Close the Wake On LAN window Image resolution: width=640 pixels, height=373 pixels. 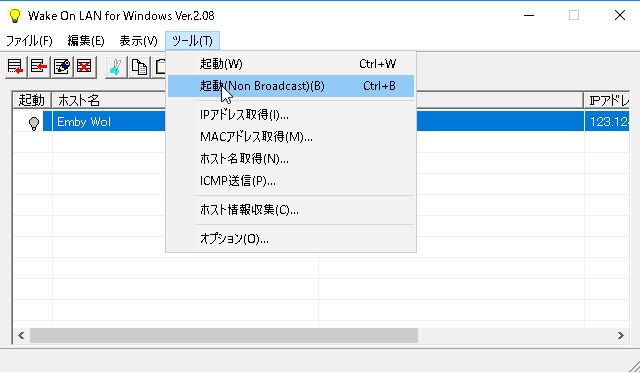(x=620, y=16)
